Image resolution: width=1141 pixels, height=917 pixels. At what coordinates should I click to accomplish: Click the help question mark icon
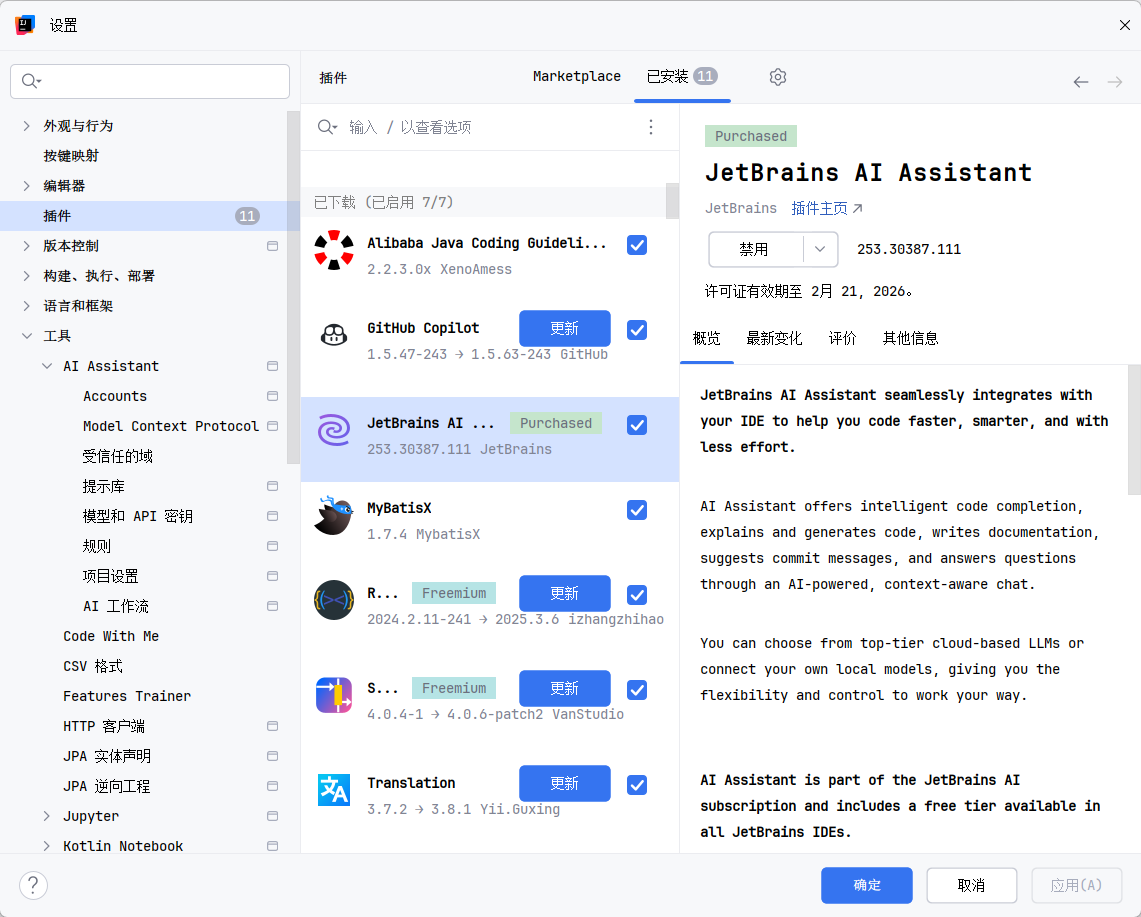coord(33,885)
